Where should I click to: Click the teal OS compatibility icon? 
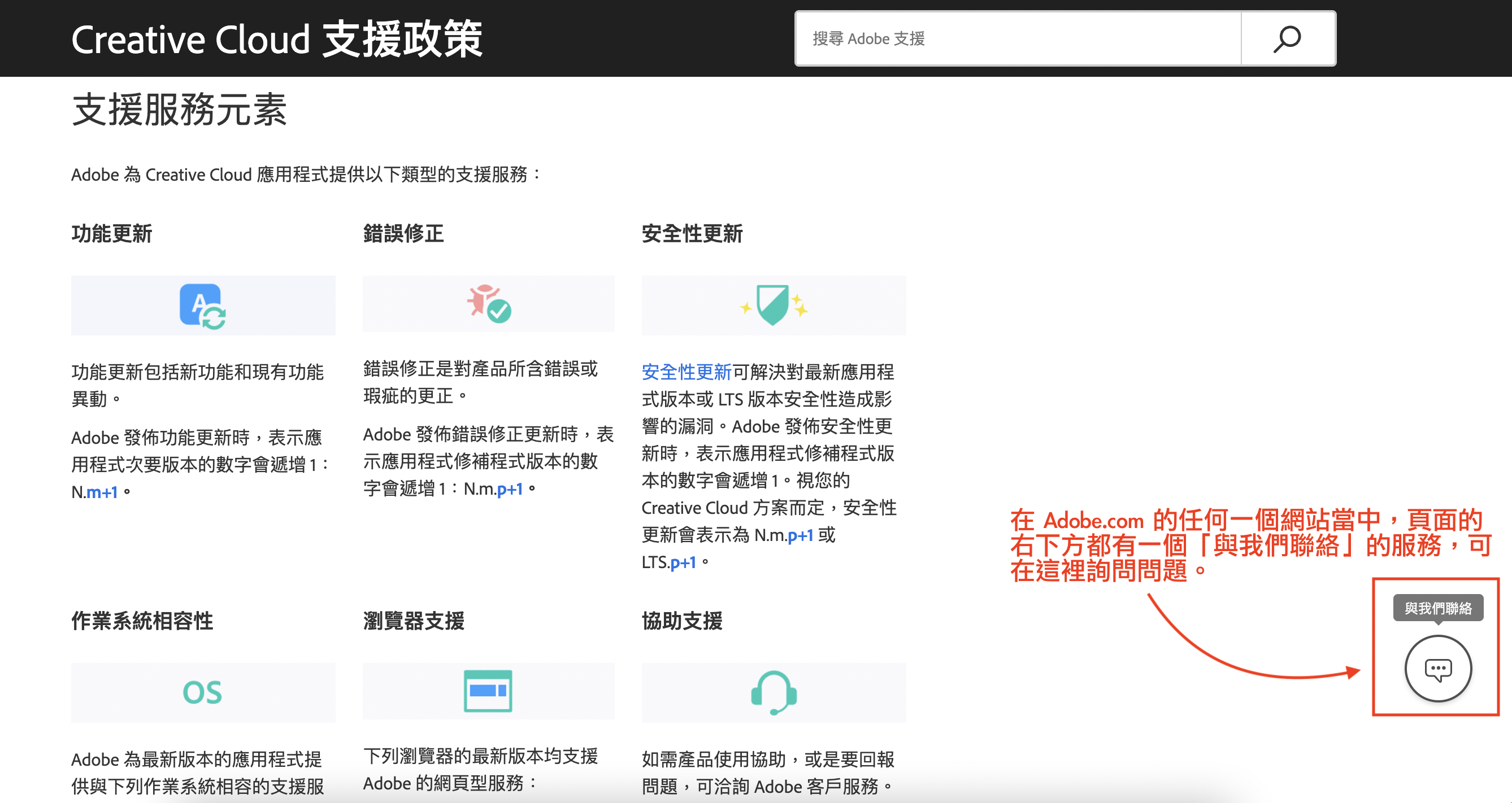tap(202, 692)
